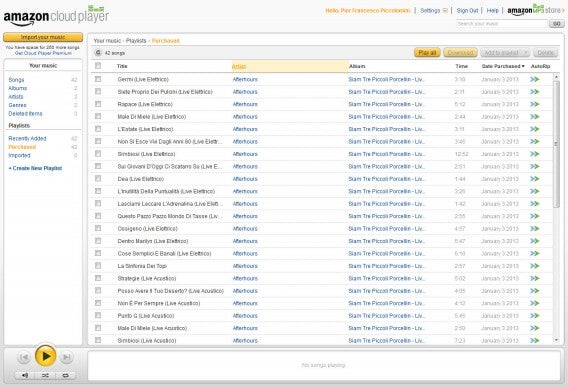Image resolution: width=568 pixels, height=387 pixels.
Task: Open the Recently Added playlist
Action: pyautogui.click(x=27, y=138)
